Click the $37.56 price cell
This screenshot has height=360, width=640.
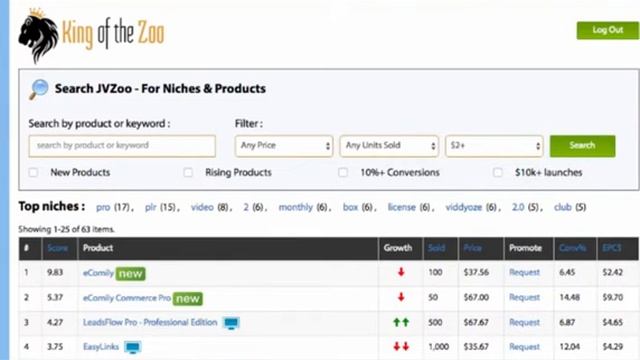coord(476,272)
